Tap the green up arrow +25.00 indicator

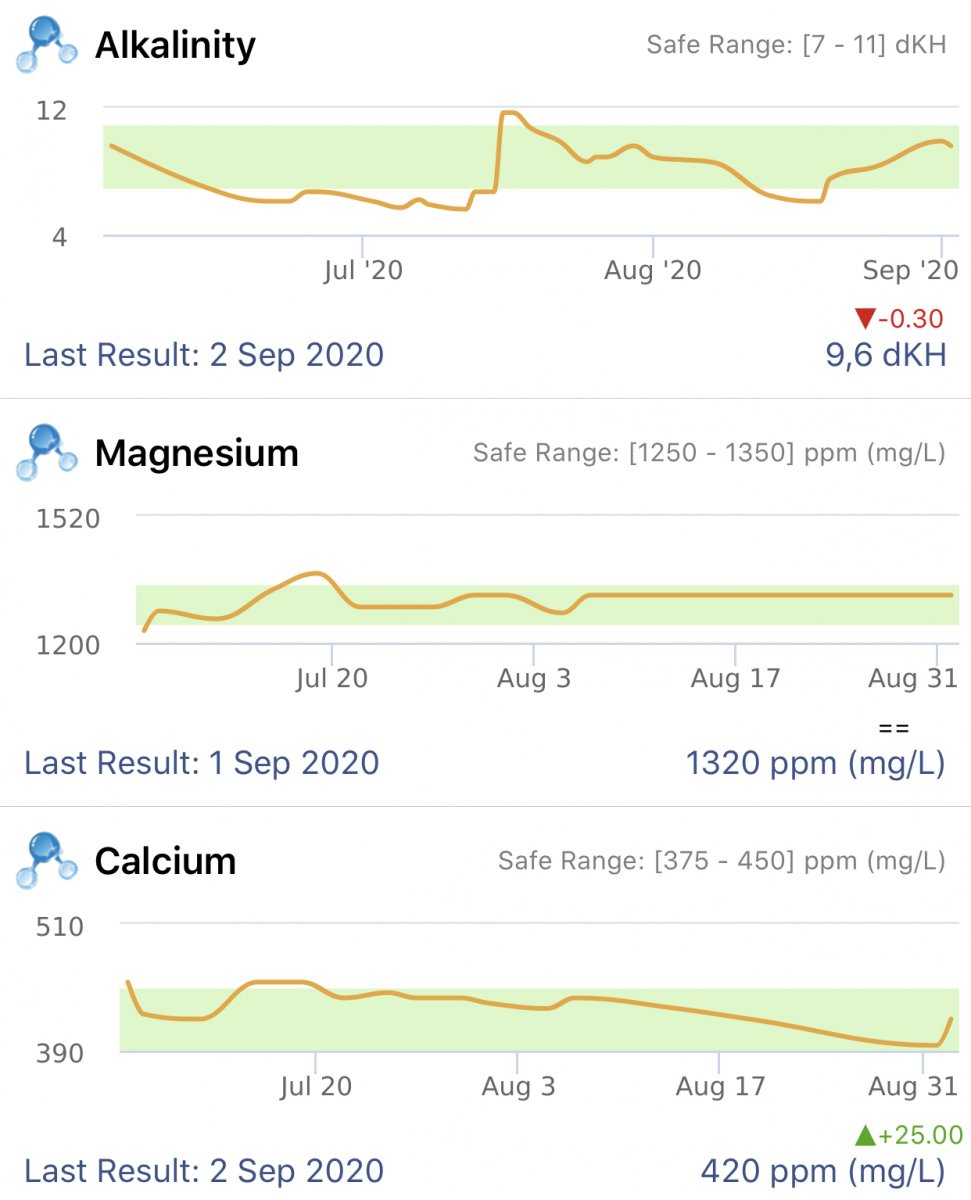click(909, 1135)
